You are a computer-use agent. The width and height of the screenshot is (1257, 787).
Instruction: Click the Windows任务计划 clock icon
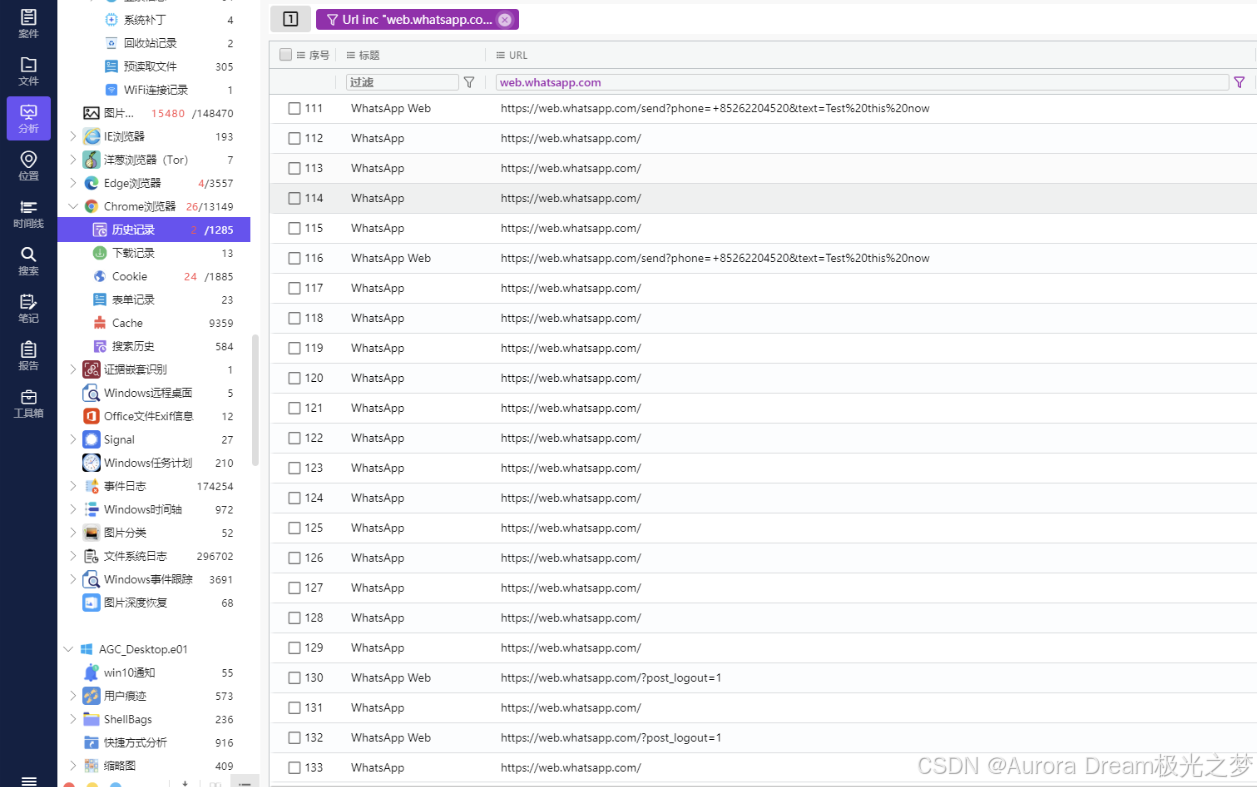(x=92, y=463)
